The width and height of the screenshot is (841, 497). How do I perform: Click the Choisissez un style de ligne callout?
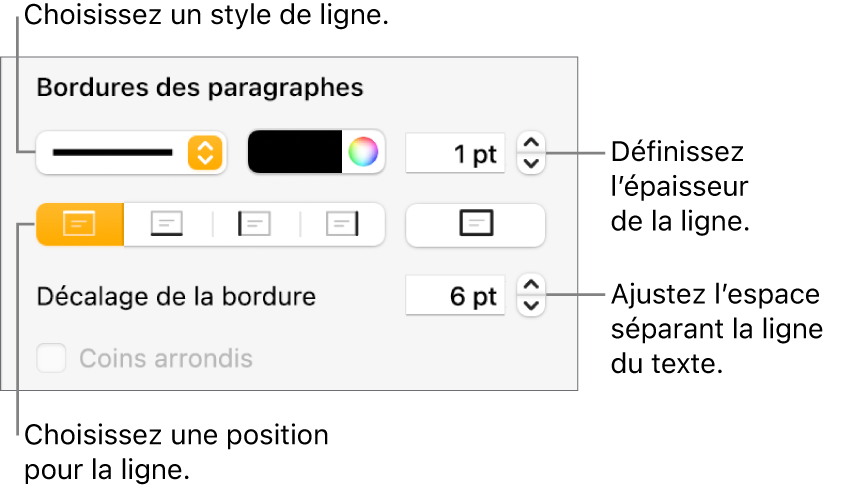(207, 16)
